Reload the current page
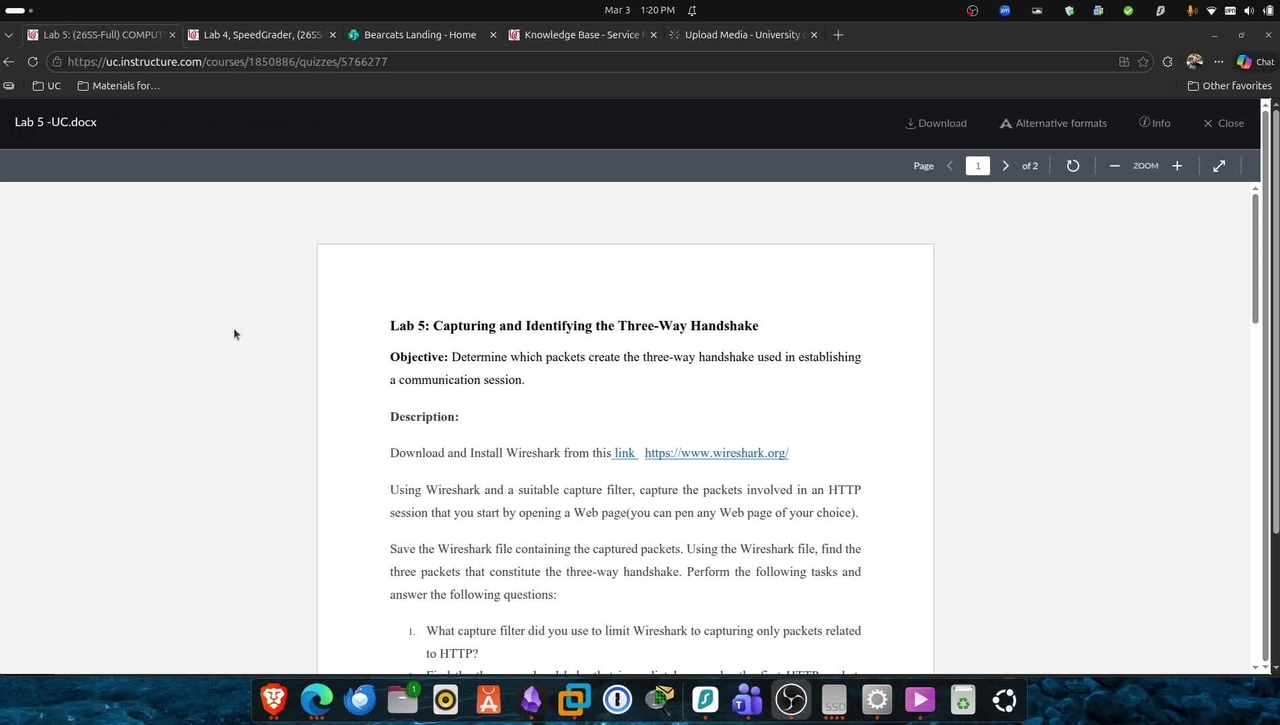 point(33,62)
